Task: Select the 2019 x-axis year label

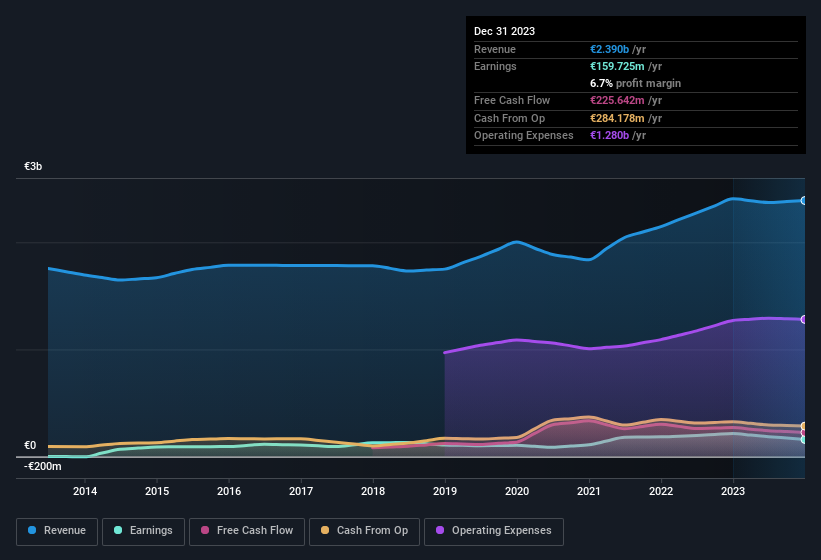Action: 445,491
